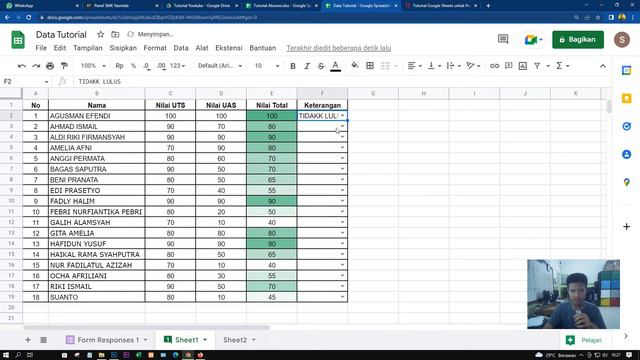Click the Undo toolbar icon
Image resolution: width=640 pixels, height=360 pixels.
point(22,66)
